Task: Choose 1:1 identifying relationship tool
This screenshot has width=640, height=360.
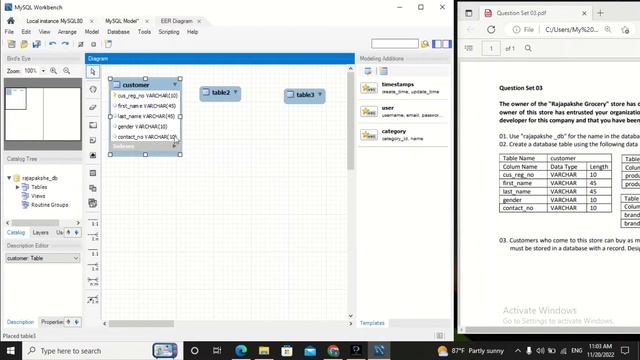Action: tap(93, 252)
